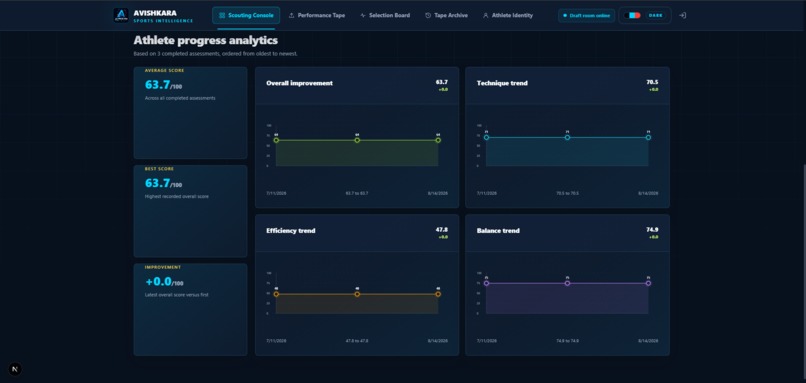Select the Improvement card
The height and width of the screenshot is (383, 806).
[190, 309]
